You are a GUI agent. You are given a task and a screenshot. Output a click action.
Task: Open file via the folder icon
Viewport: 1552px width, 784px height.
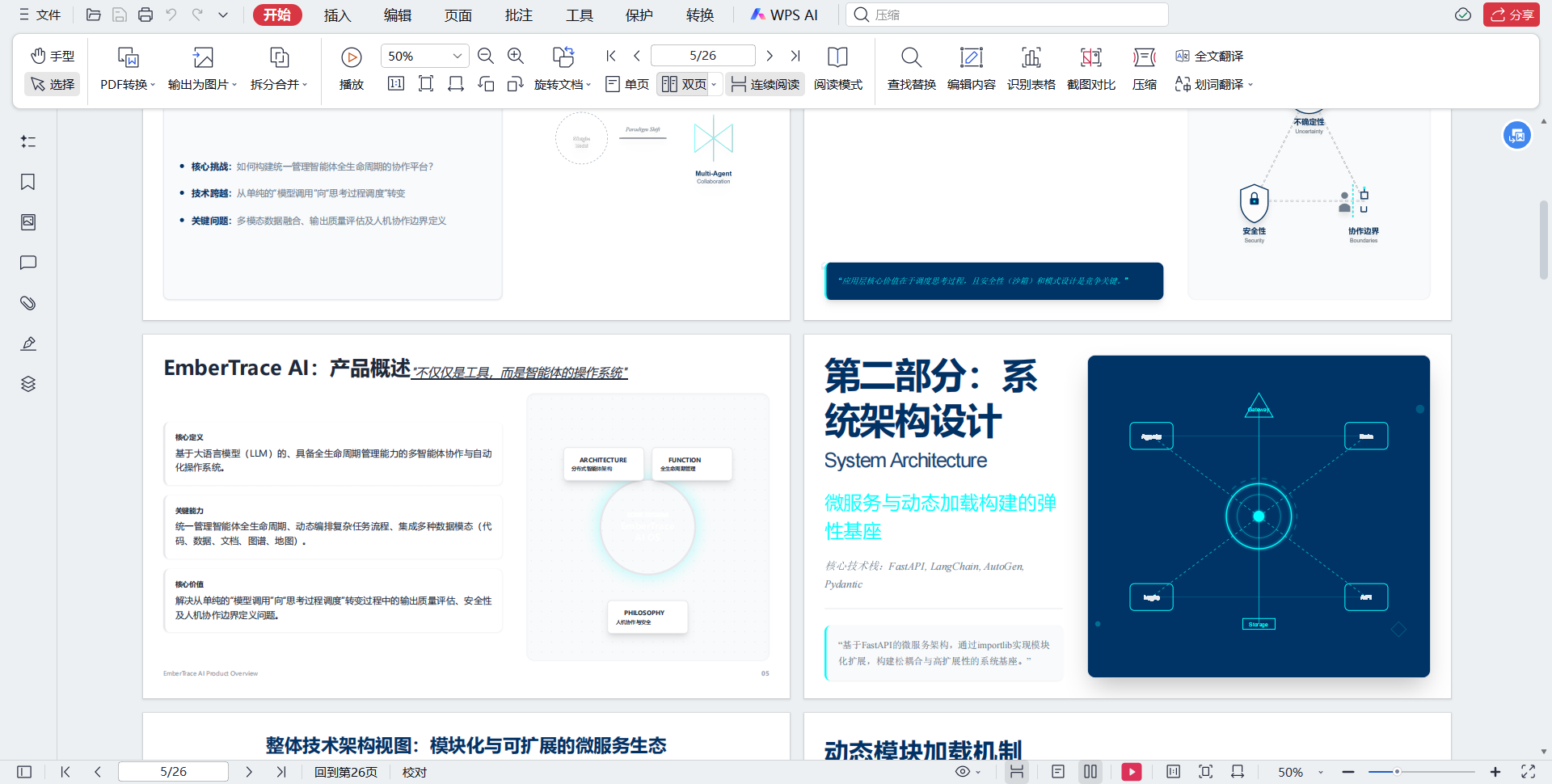pyautogui.click(x=94, y=15)
